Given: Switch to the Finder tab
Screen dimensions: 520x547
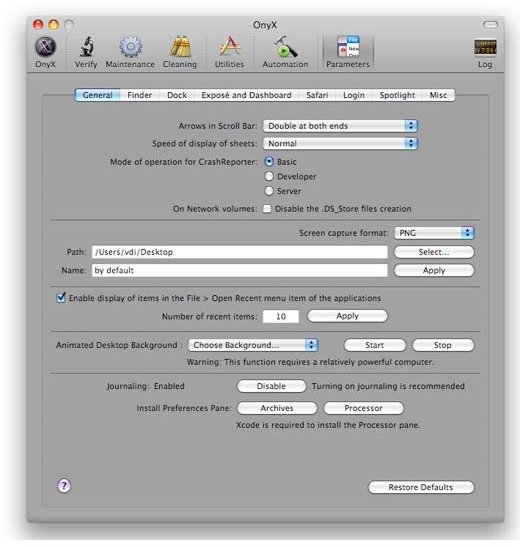Looking at the screenshot, I should [140, 95].
